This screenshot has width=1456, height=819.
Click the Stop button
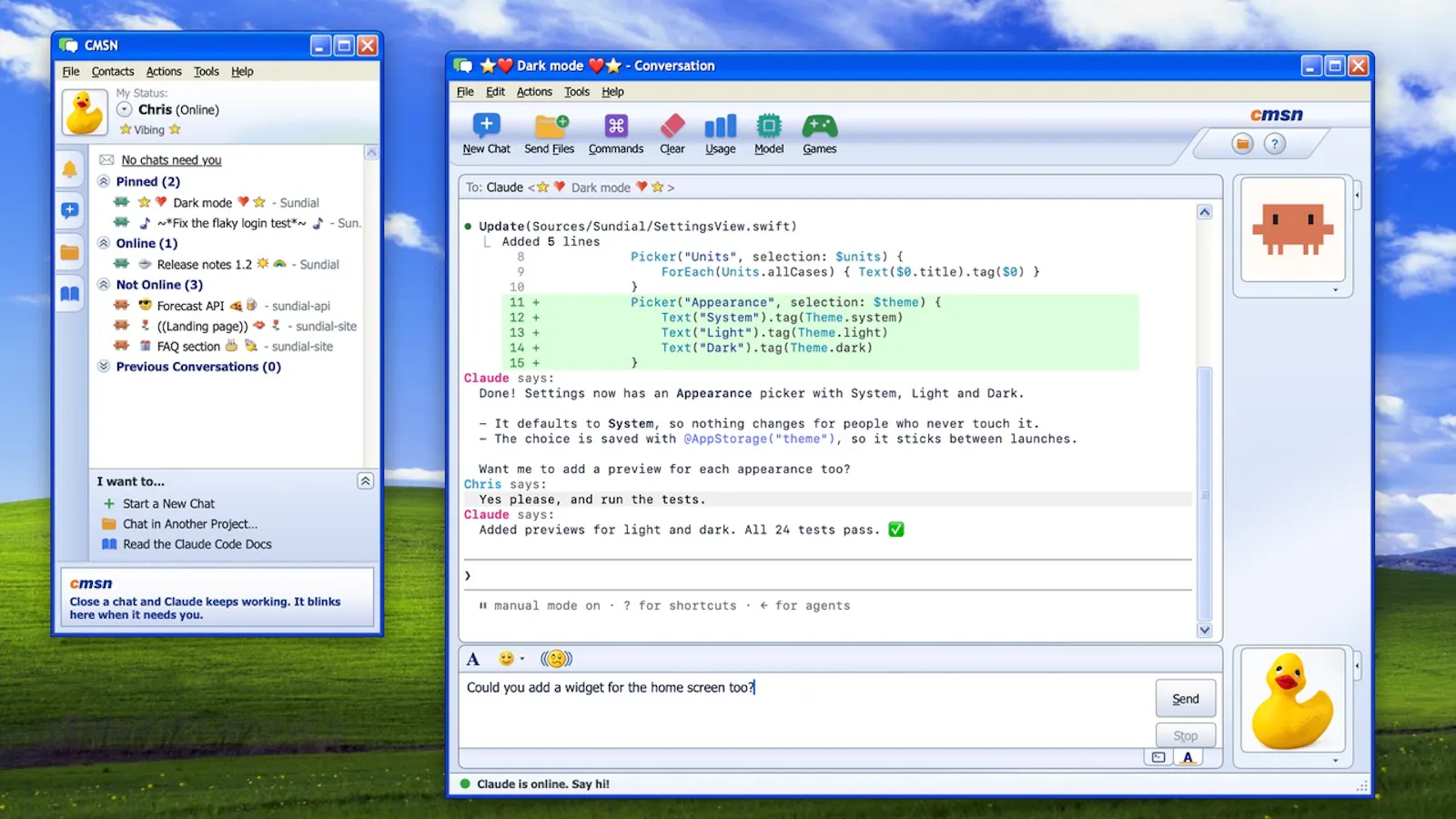click(x=1186, y=735)
